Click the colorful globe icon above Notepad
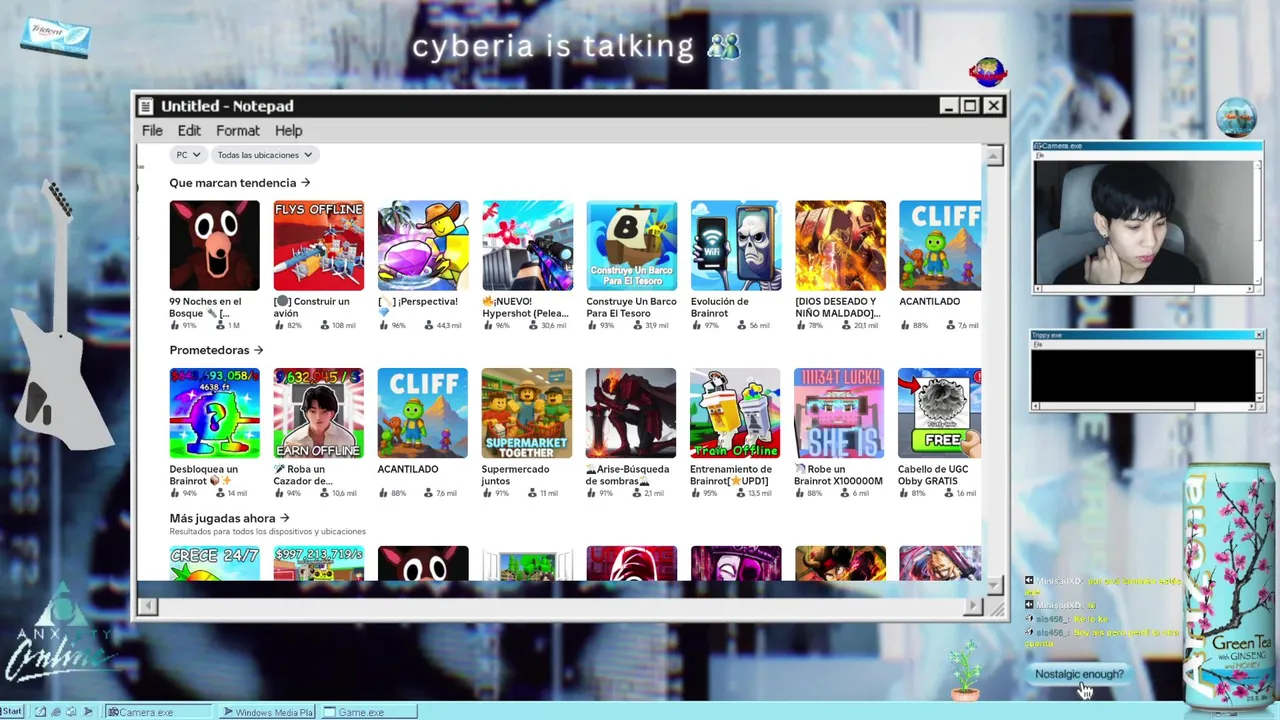The height and width of the screenshot is (720, 1280). (988, 72)
